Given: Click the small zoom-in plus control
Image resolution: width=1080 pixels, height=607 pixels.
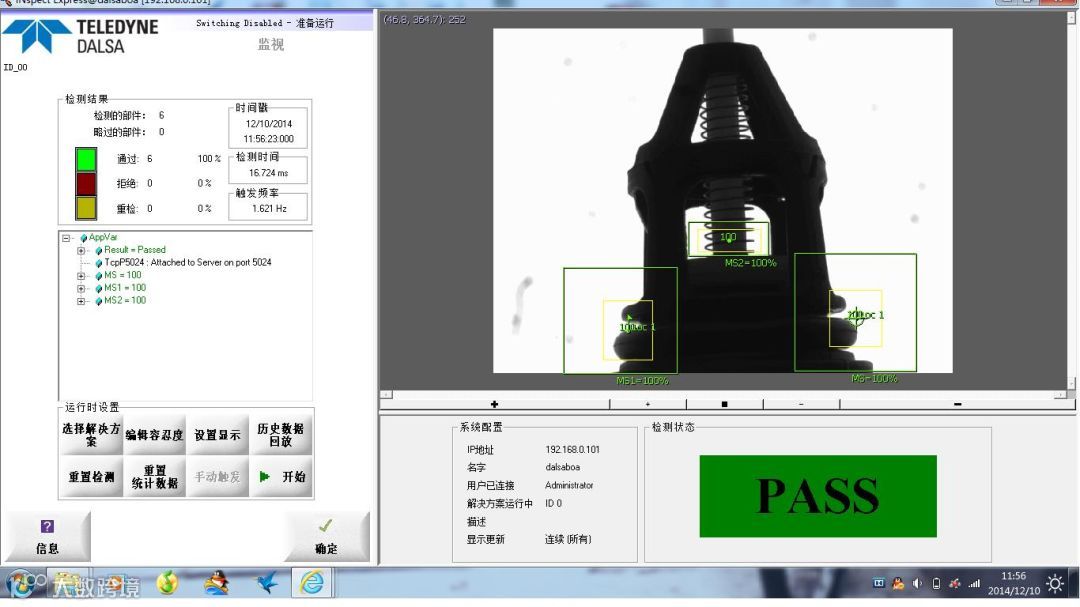Looking at the screenshot, I should [x=647, y=404].
